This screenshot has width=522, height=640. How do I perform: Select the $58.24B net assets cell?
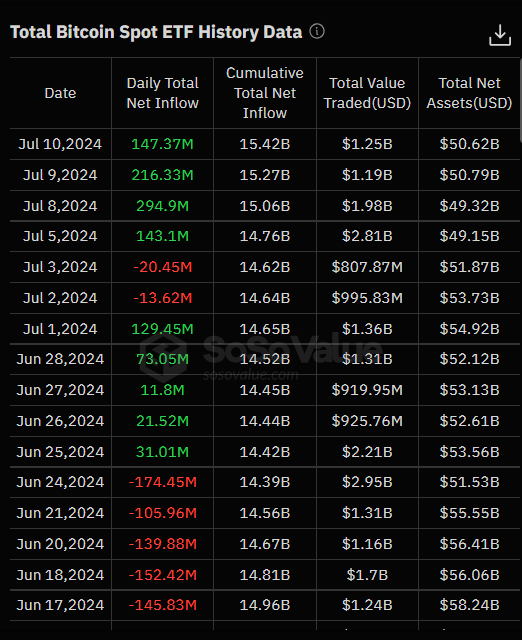pyautogui.click(x=469, y=605)
